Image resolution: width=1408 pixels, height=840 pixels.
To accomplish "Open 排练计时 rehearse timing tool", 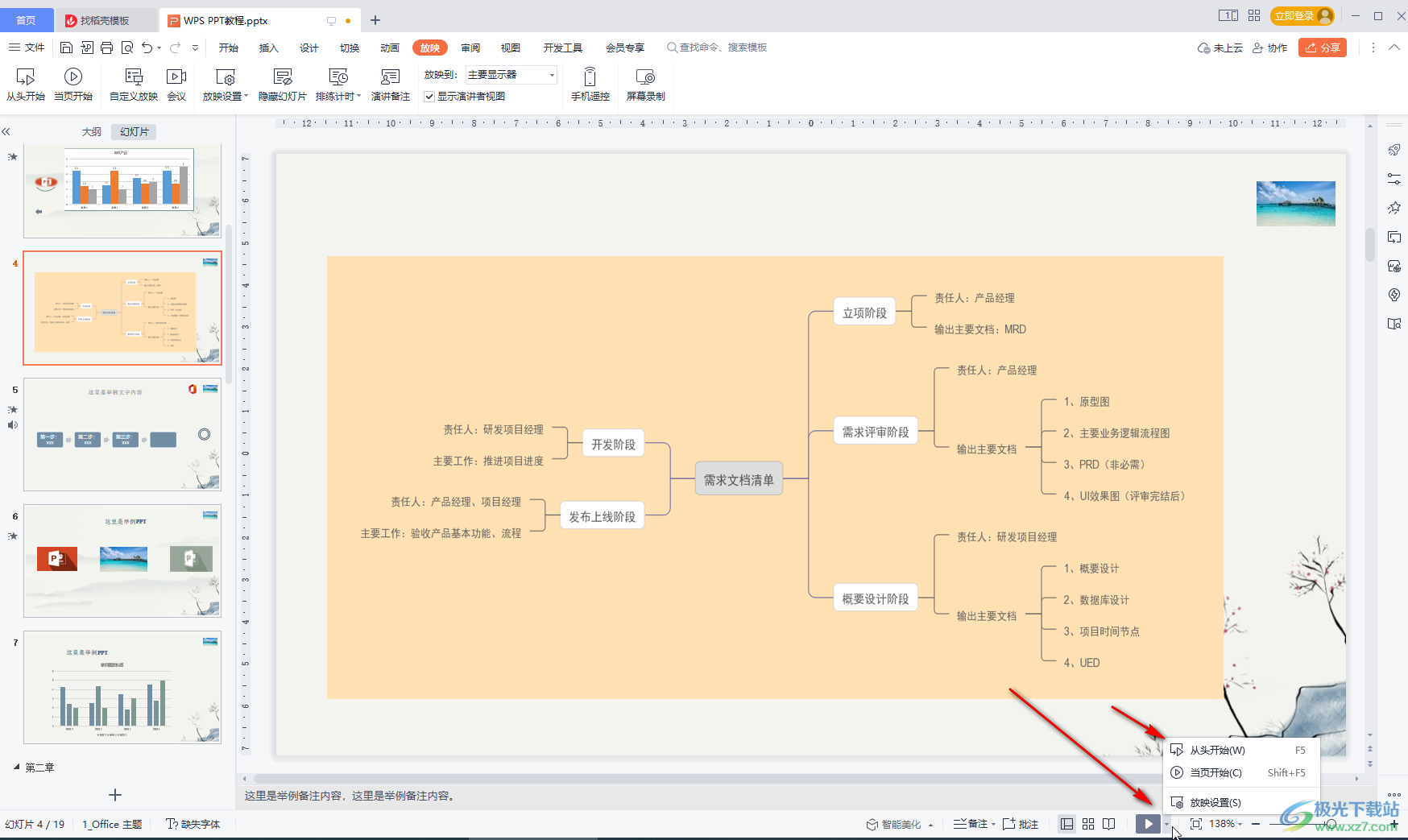I will tap(338, 84).
